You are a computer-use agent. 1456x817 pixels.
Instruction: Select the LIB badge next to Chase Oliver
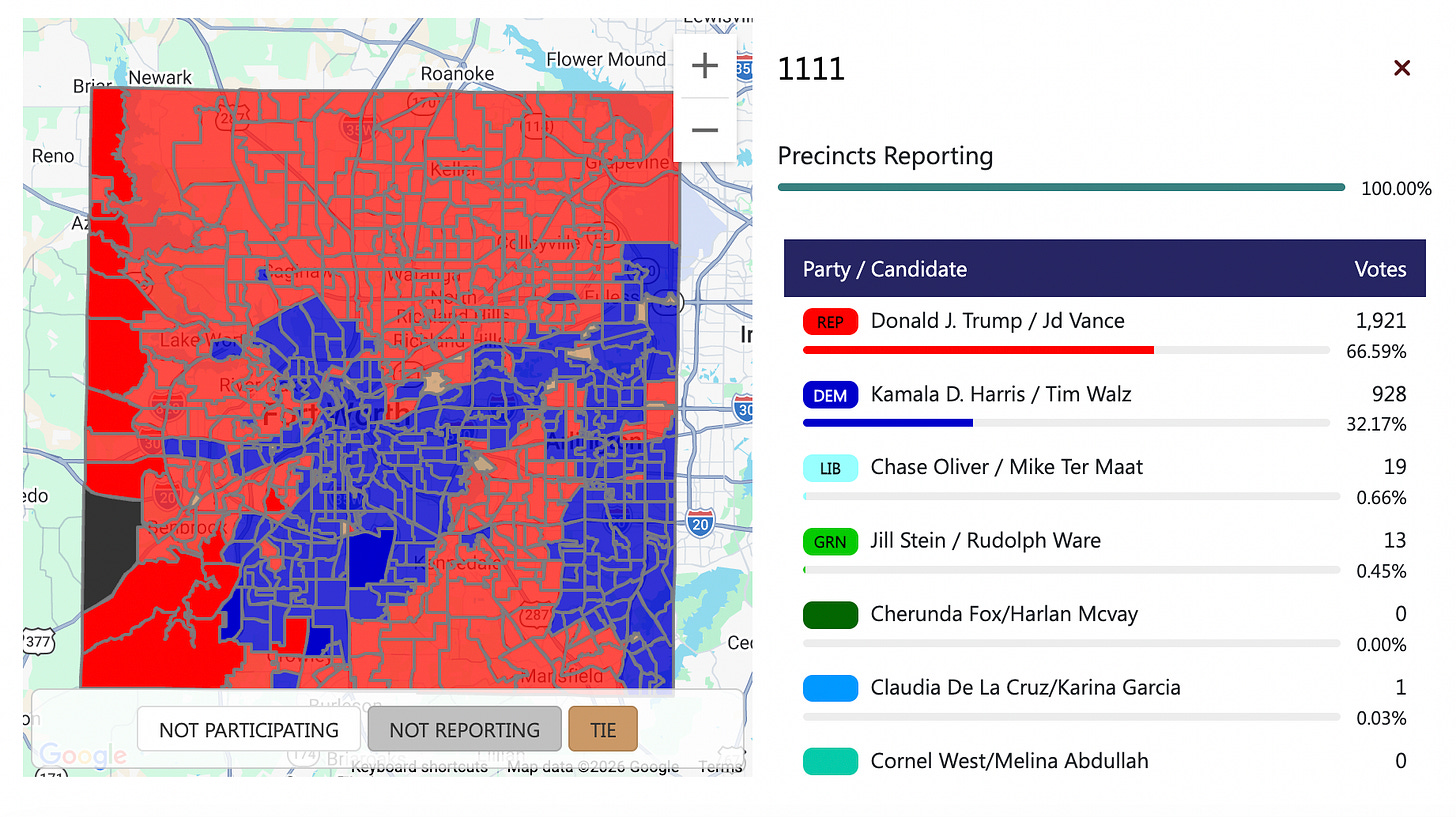830,468
